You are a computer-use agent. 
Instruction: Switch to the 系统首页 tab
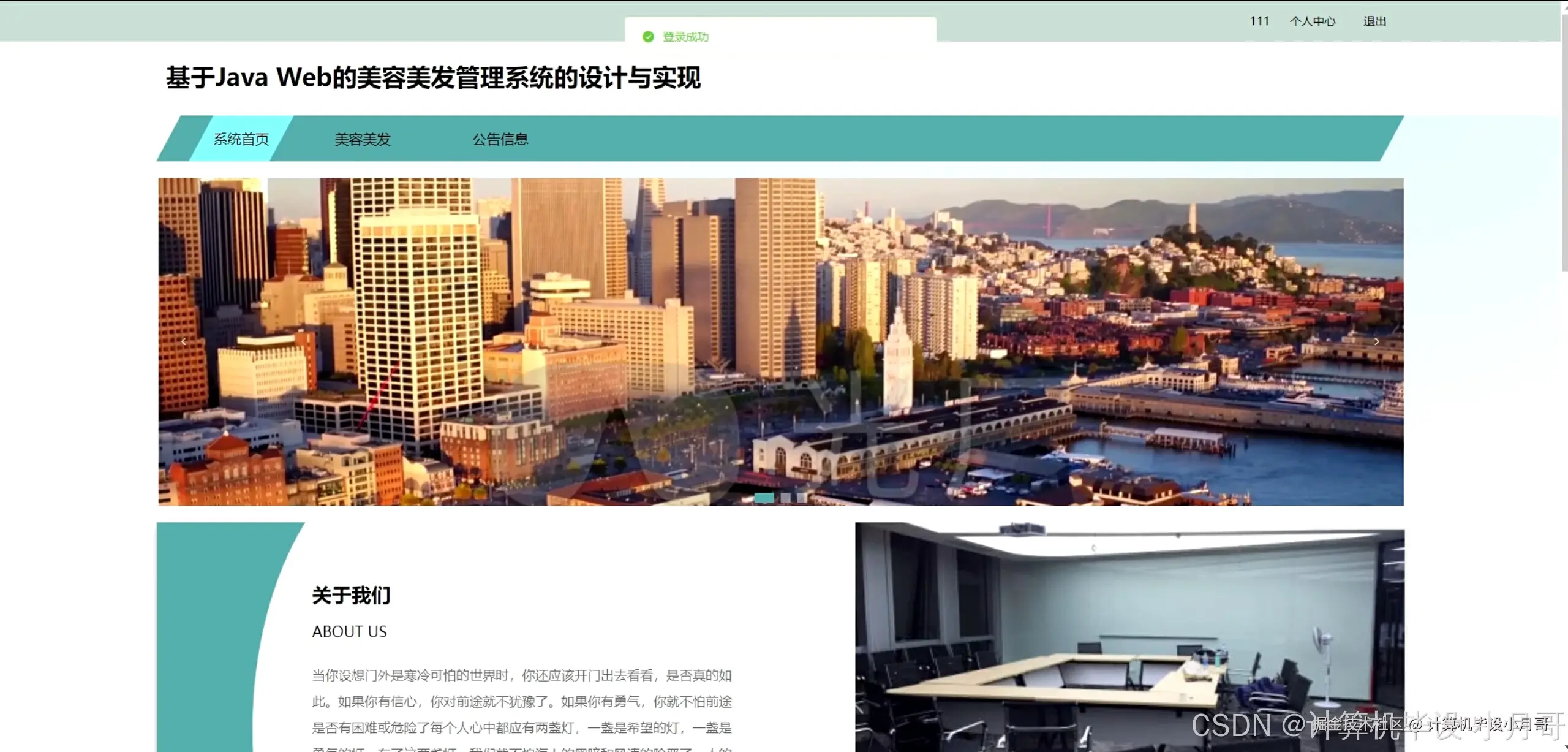[241, 139]
